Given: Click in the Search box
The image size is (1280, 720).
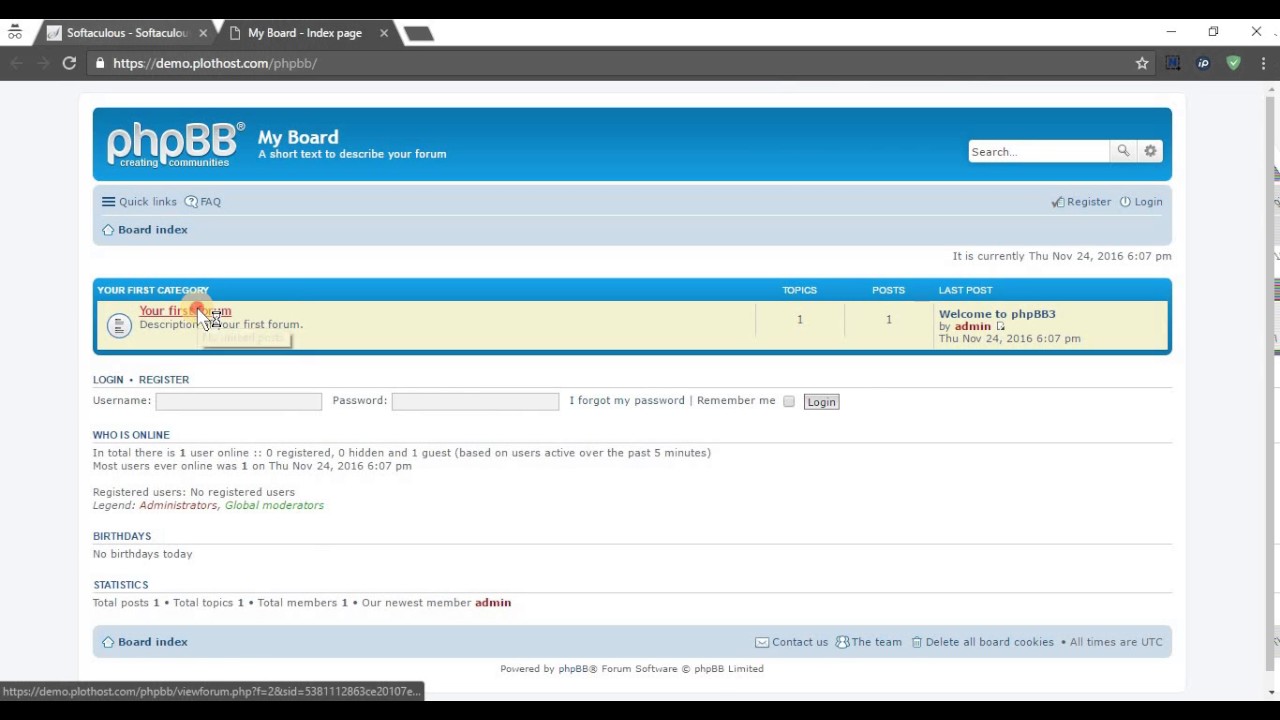Looking at the screenshot, I should pos(1039,151).
